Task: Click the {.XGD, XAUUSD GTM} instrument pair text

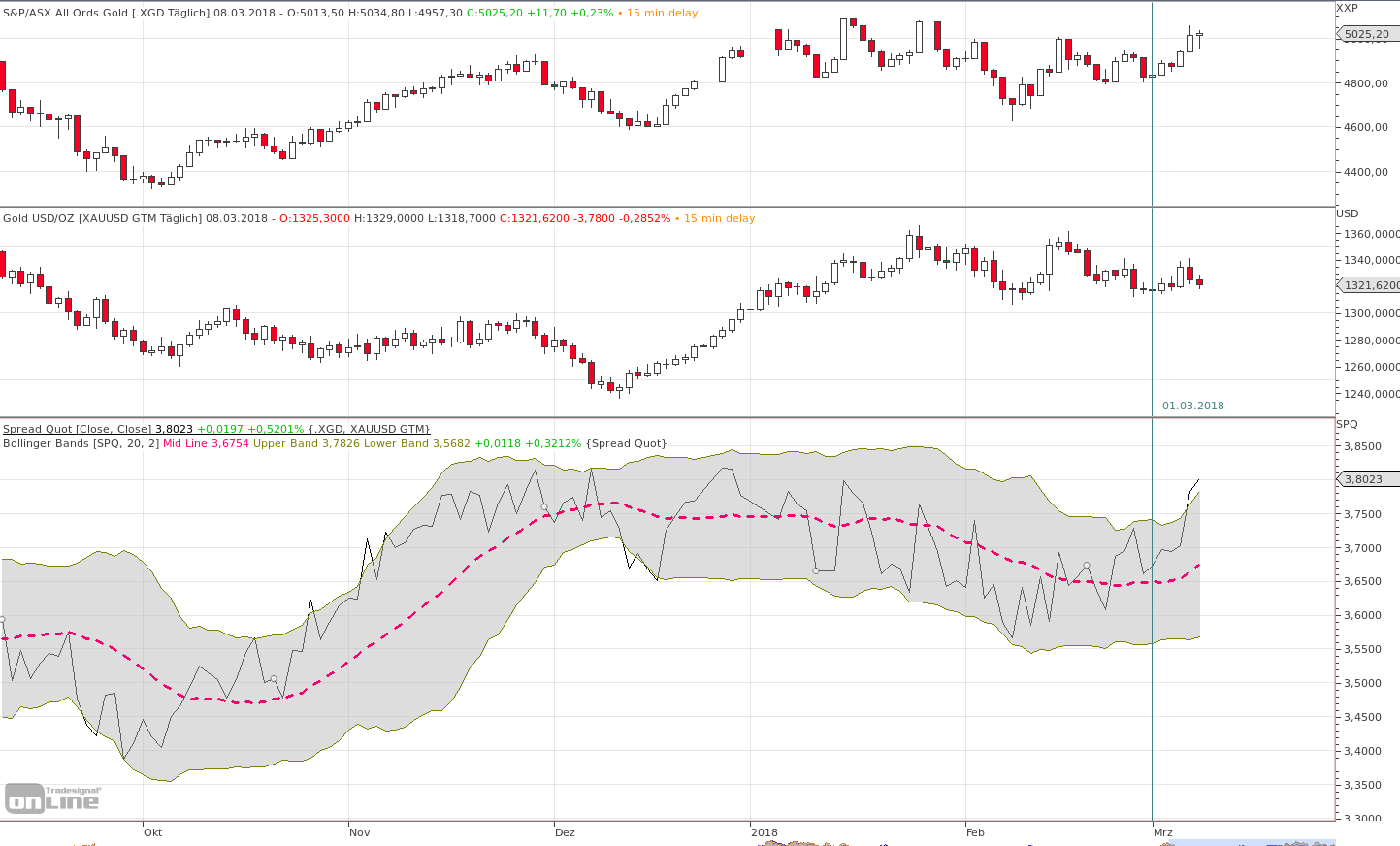Action: [370, 429]
